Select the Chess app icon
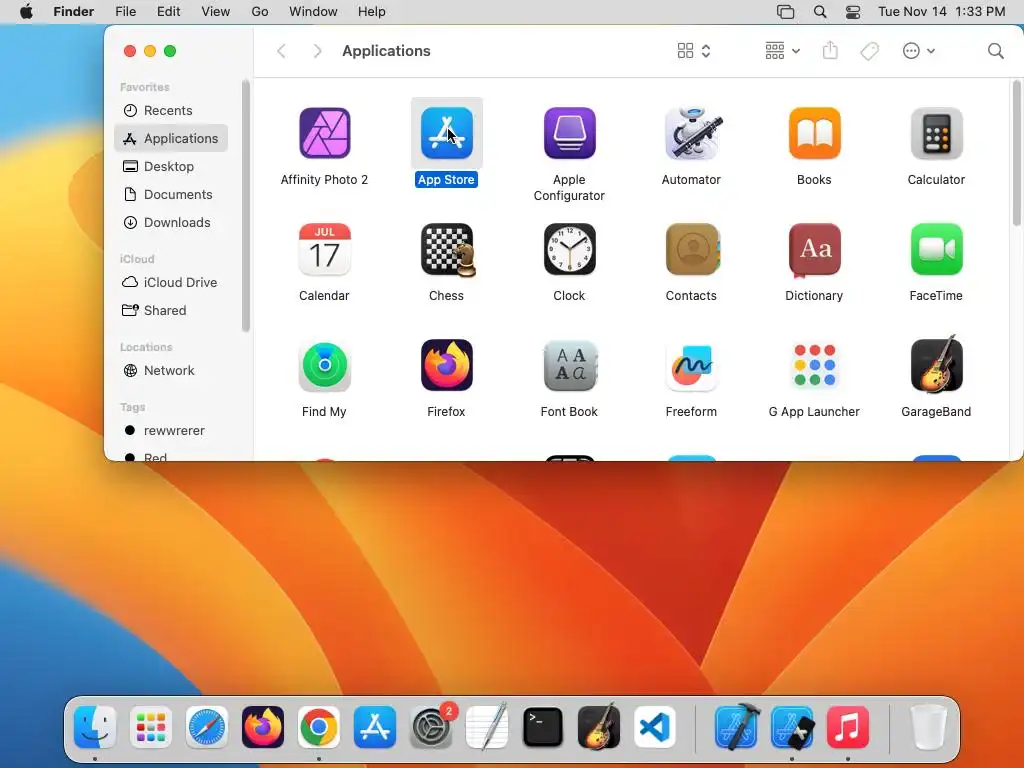1024x768 pixels. click(x=448, y=250)
